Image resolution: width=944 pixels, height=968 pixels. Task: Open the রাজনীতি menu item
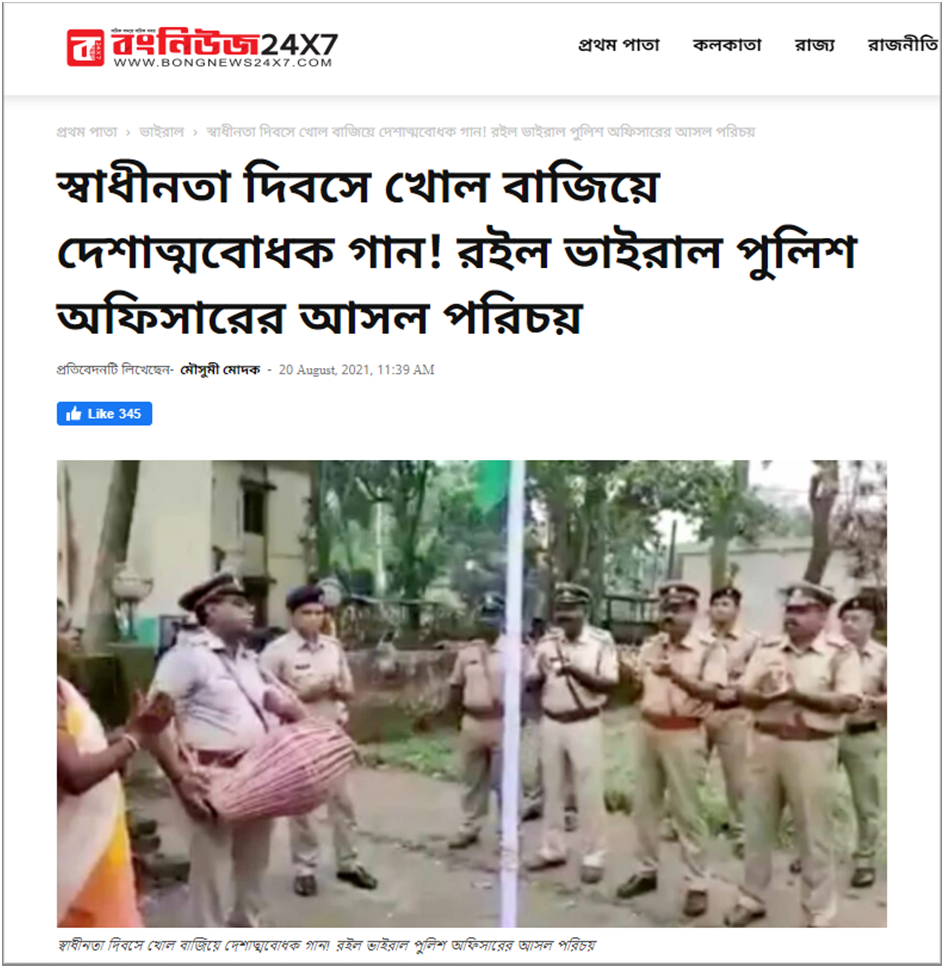[x=902, y=45]
